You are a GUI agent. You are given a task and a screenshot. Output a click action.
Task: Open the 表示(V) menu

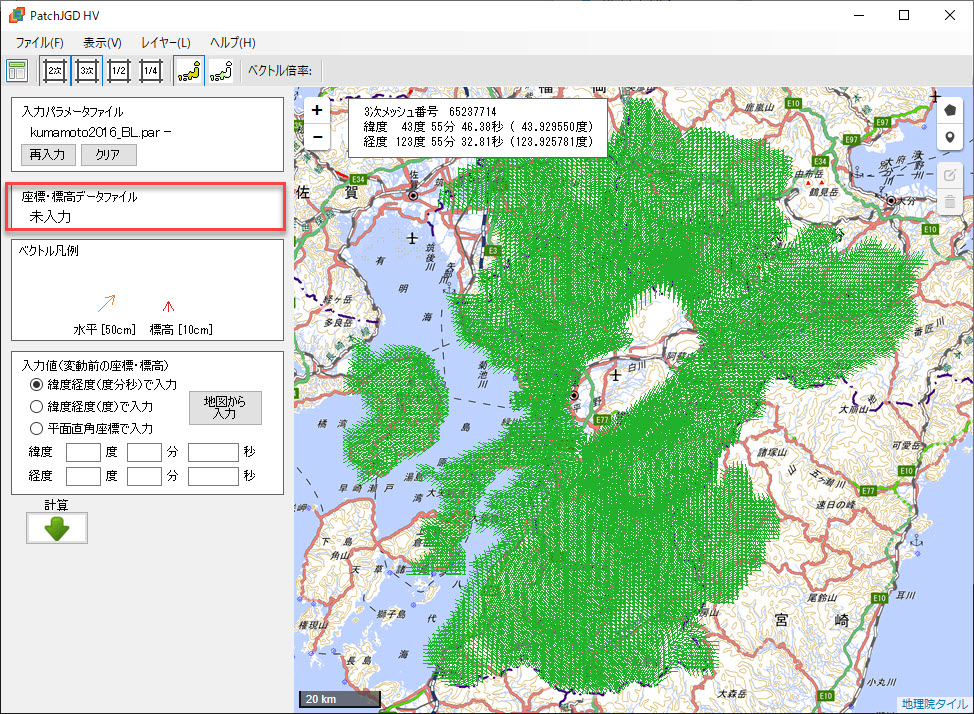102,42
